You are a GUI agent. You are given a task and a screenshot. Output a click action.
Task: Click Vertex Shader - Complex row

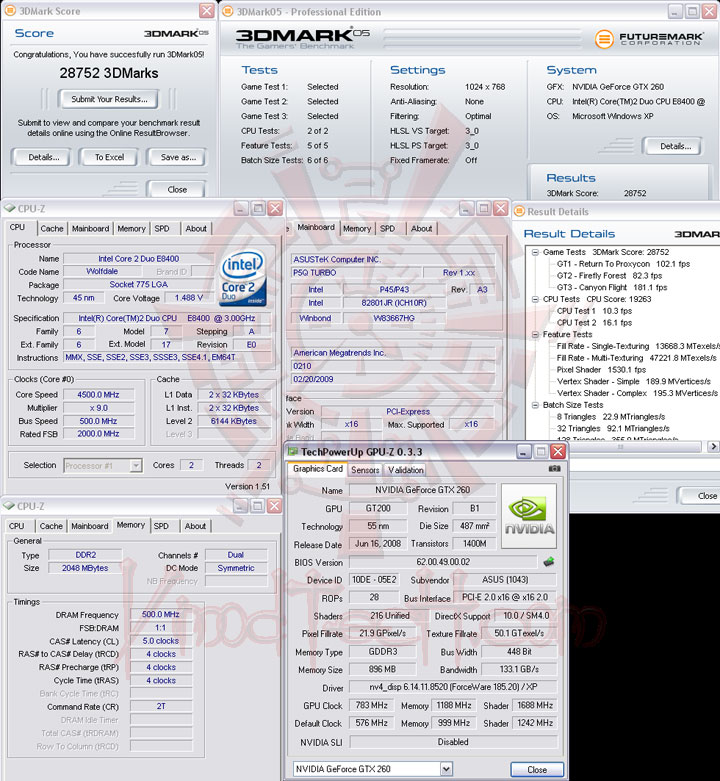point(637,393)
